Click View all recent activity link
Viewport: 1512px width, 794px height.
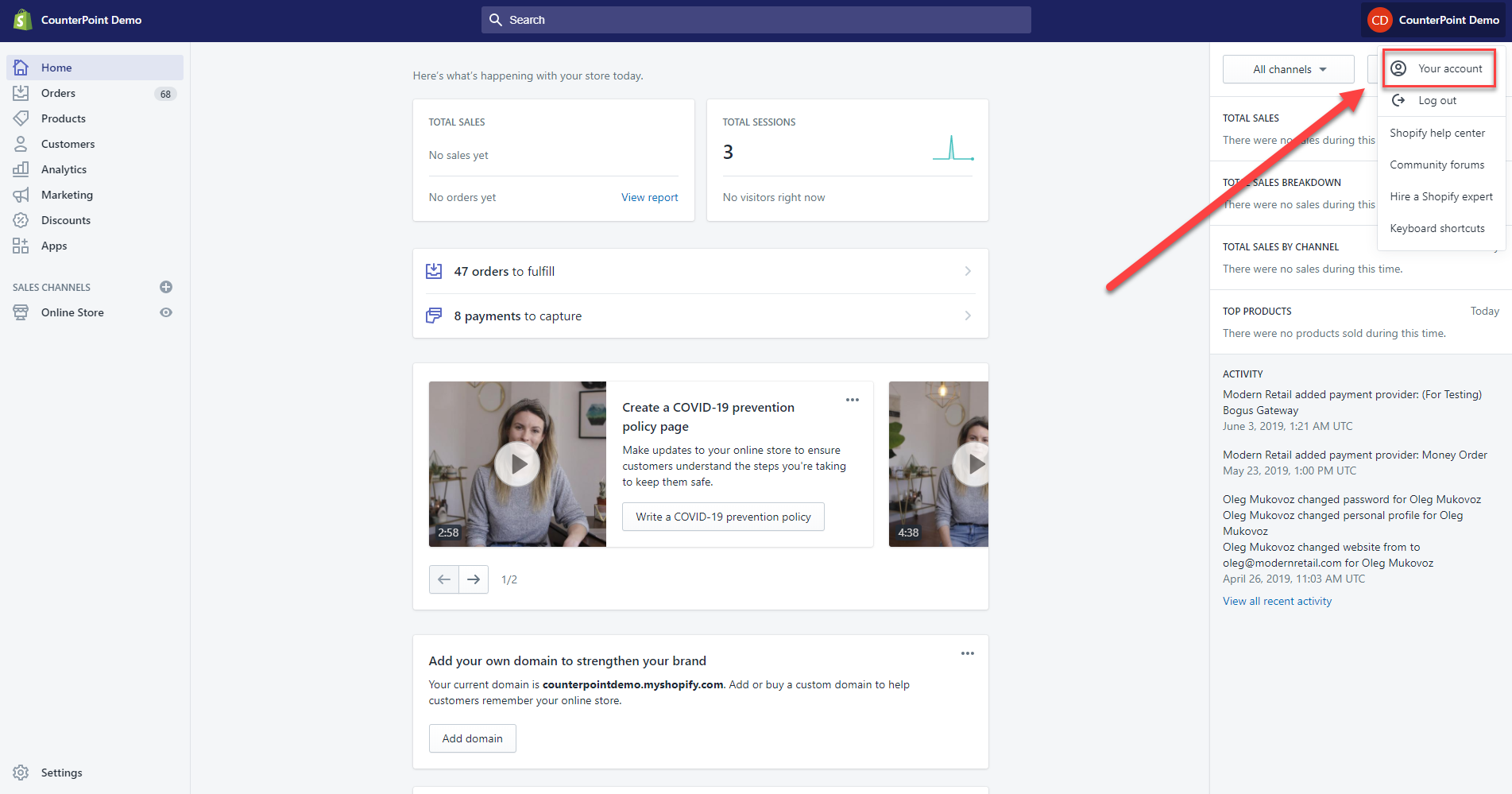click(1277, 601)
